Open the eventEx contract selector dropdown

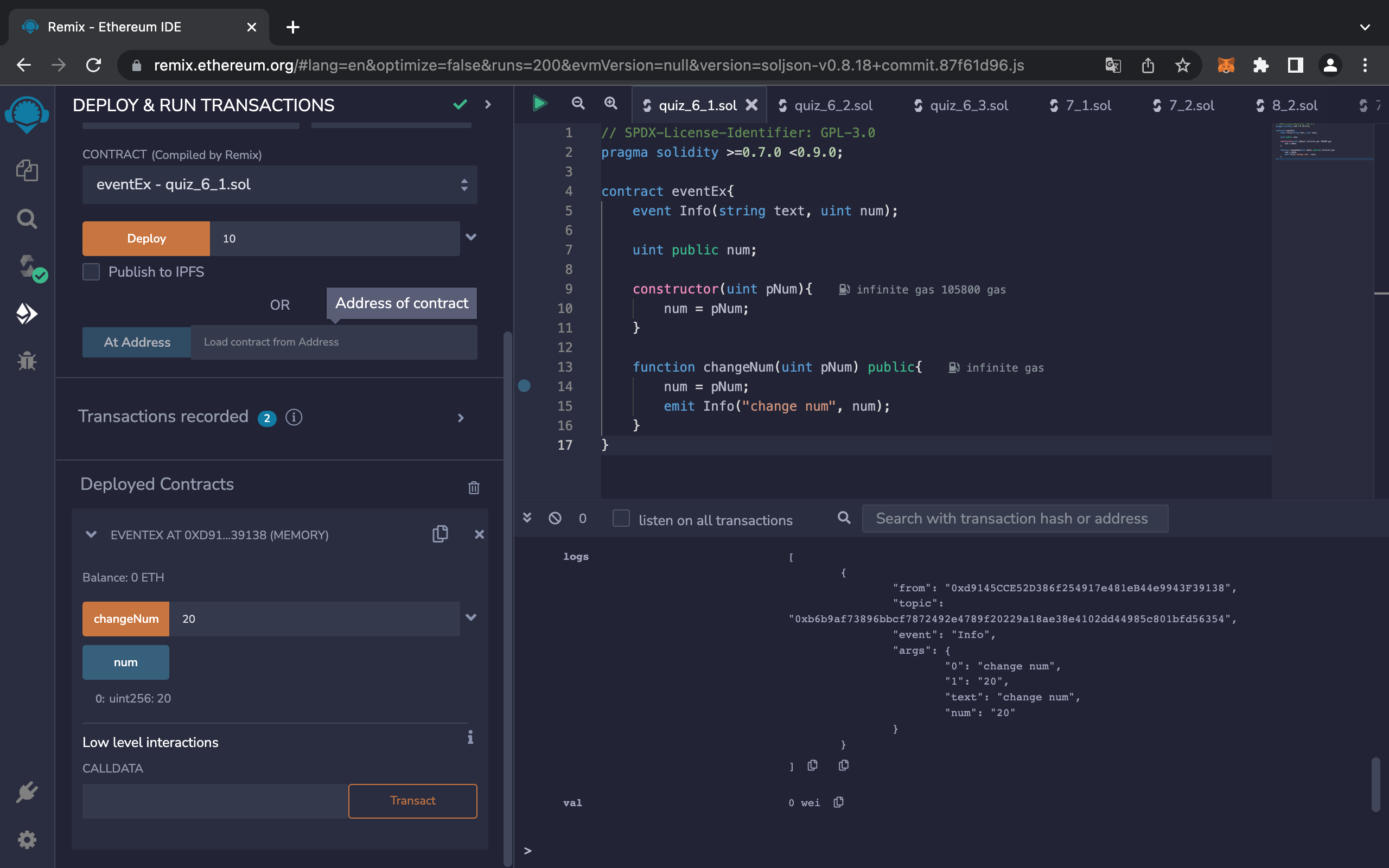point(279,184)
